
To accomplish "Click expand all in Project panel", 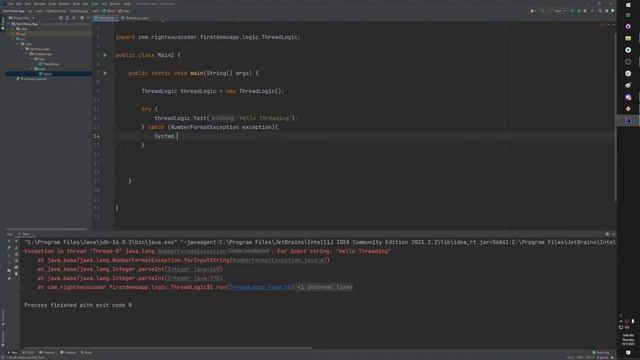I will pyautogui.click(x=67, y=18).
